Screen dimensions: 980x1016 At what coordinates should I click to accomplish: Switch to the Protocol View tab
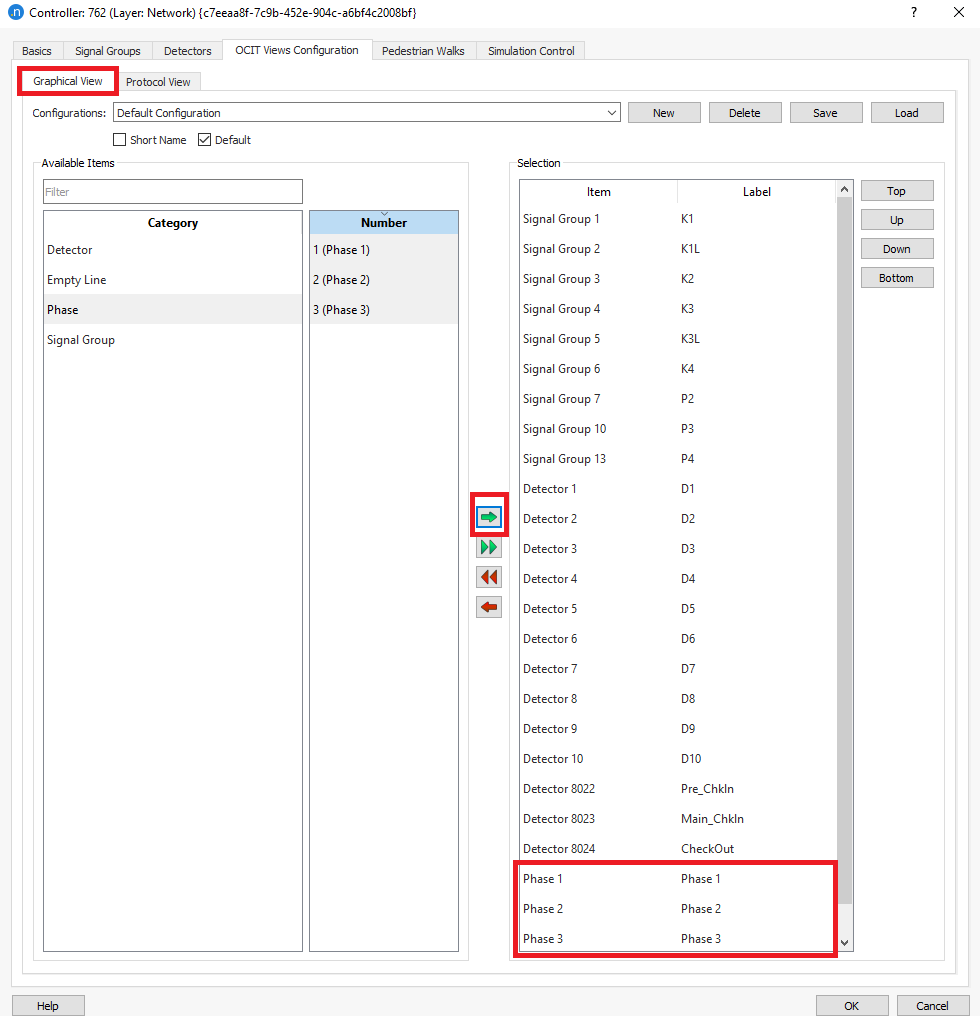[158, 82]
